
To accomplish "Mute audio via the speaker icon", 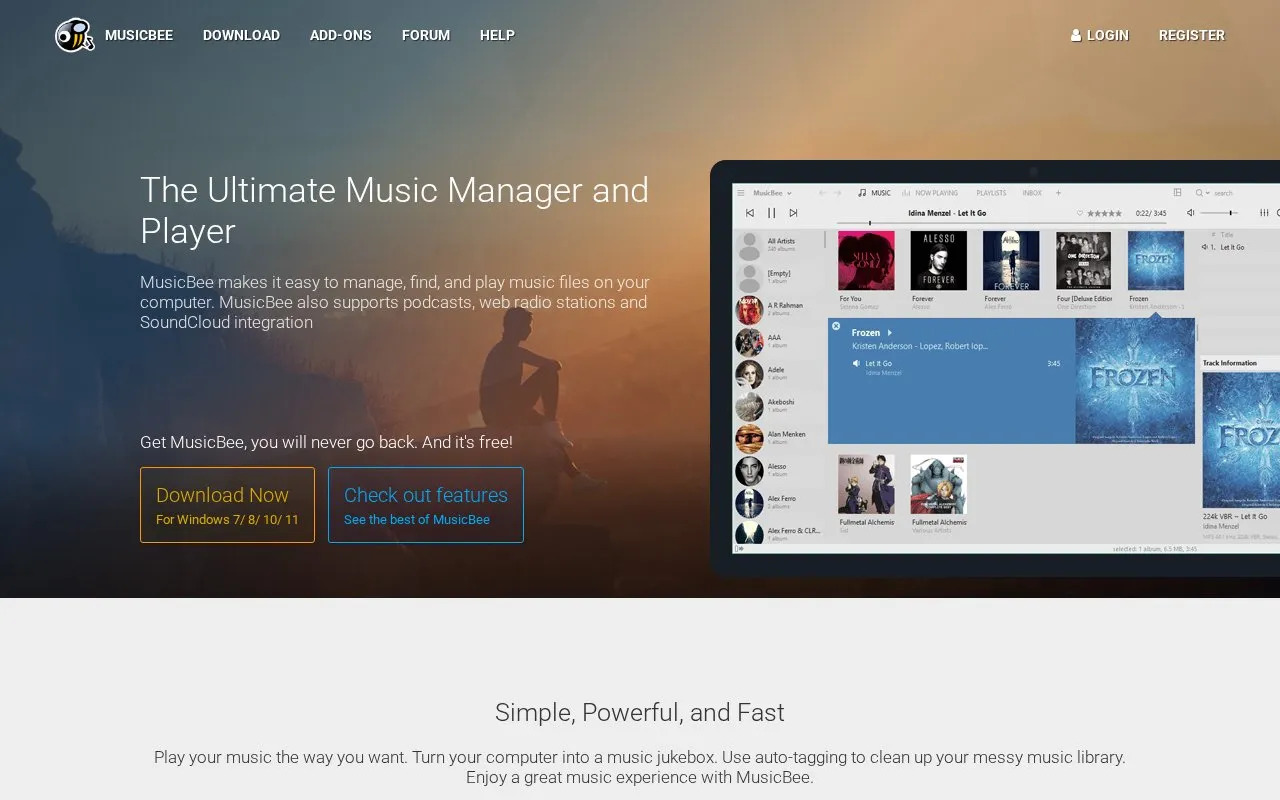I will (x=1190, y=213).
